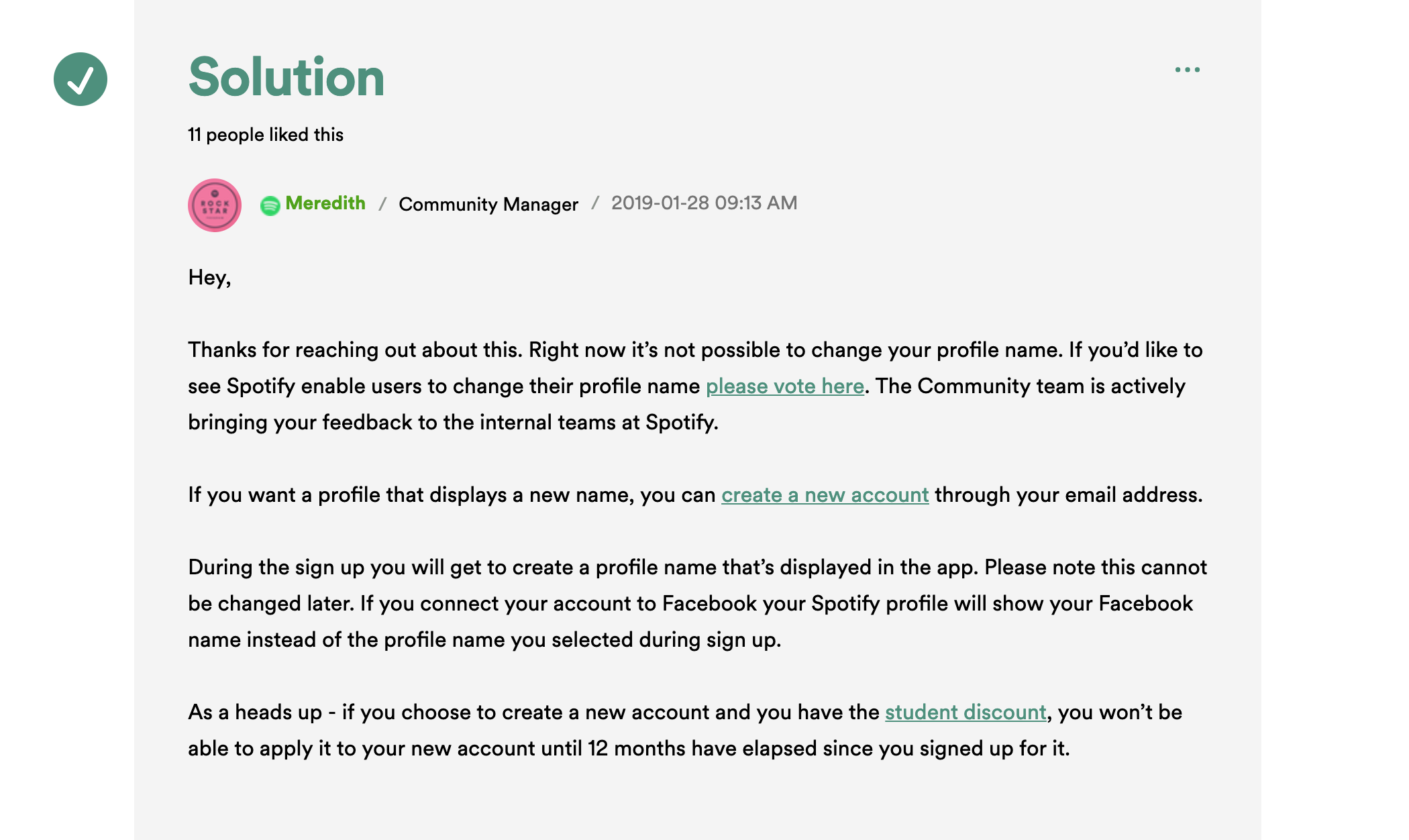Click the 2019-01-28 09:13 AM timestamp
This screenshot has height=840, width=1409.
(704, 203)
